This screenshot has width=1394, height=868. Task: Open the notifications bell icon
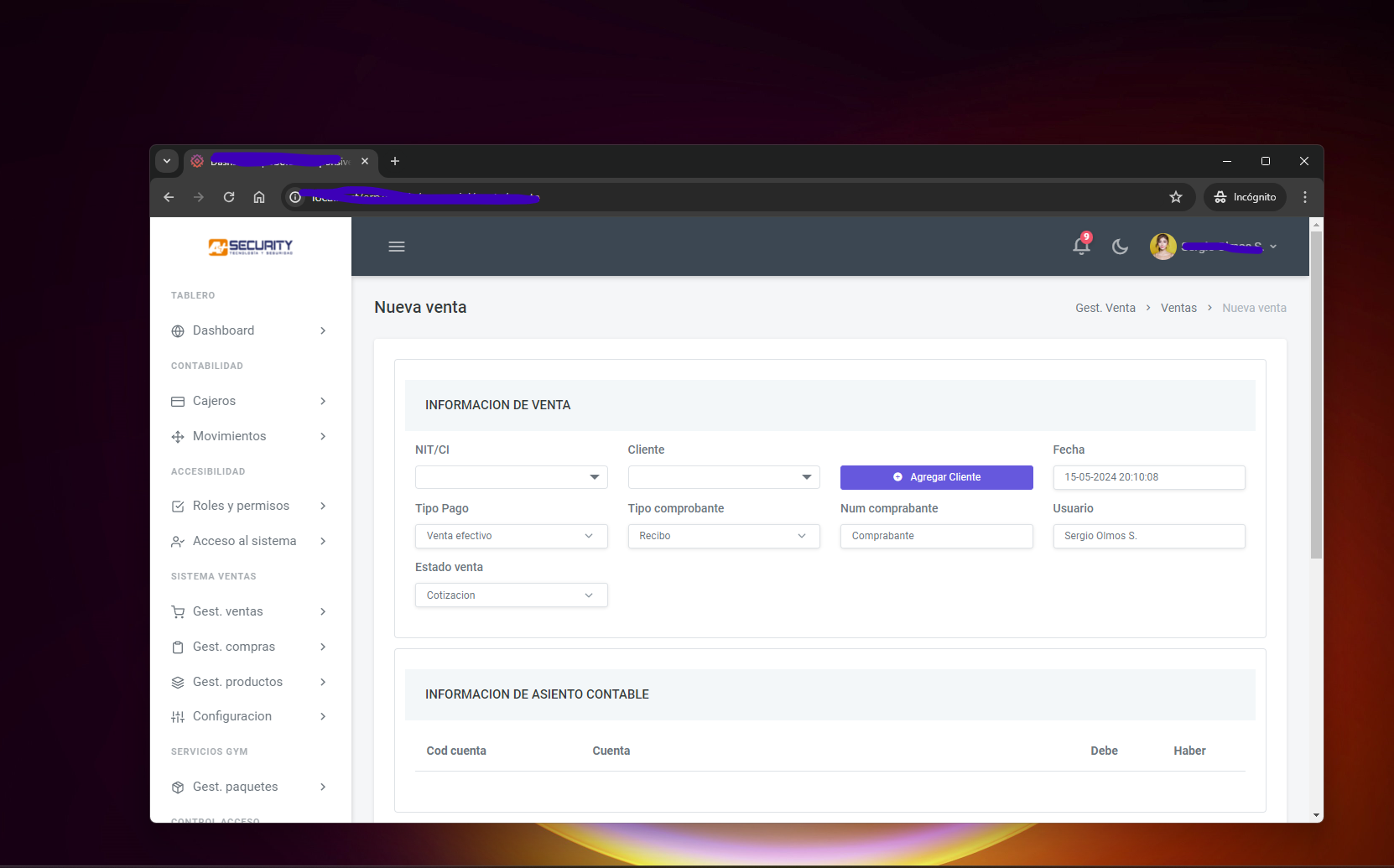coord(1081,246)
